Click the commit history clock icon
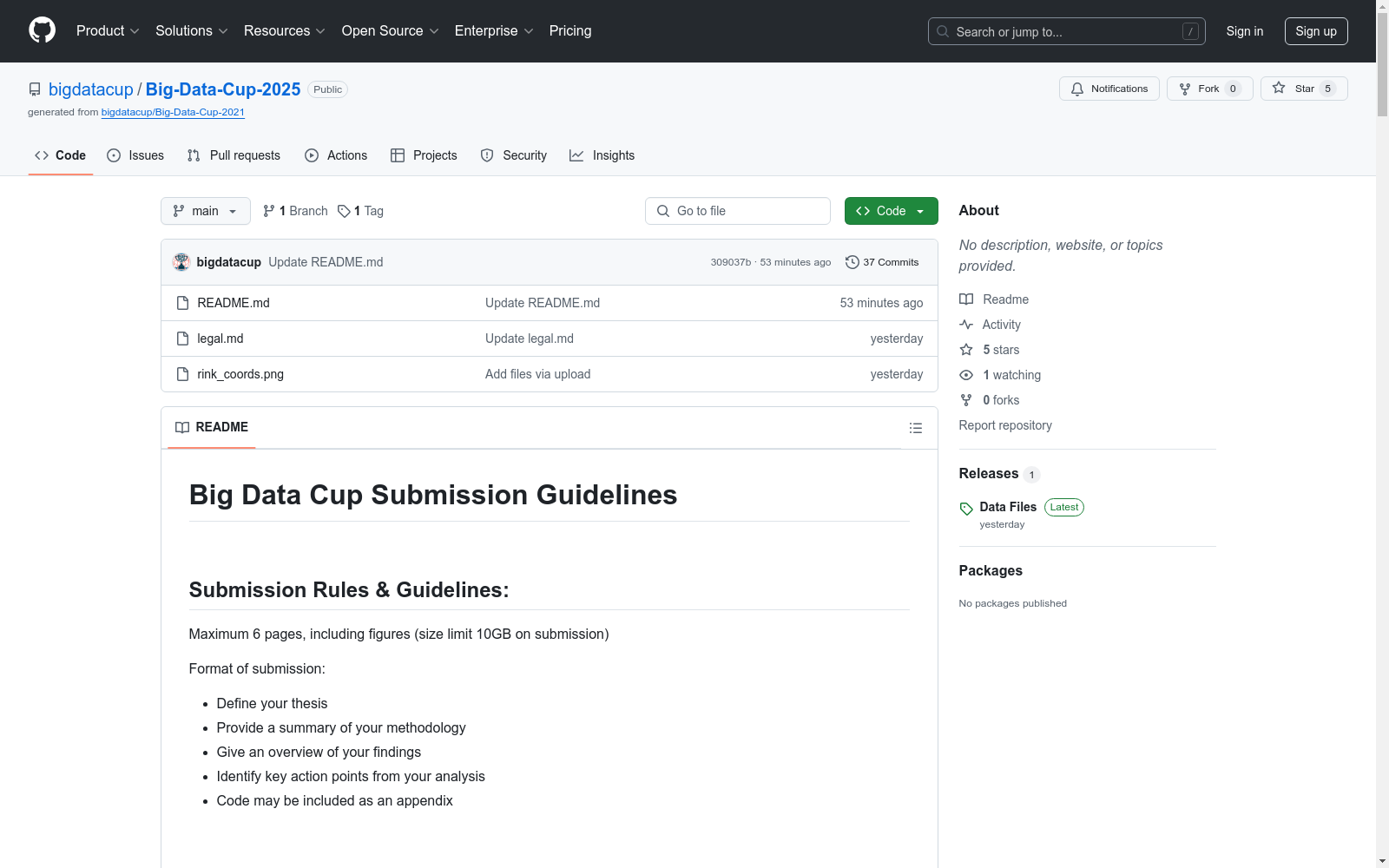This screenshot has height=868, width=1389. point(852,262)
